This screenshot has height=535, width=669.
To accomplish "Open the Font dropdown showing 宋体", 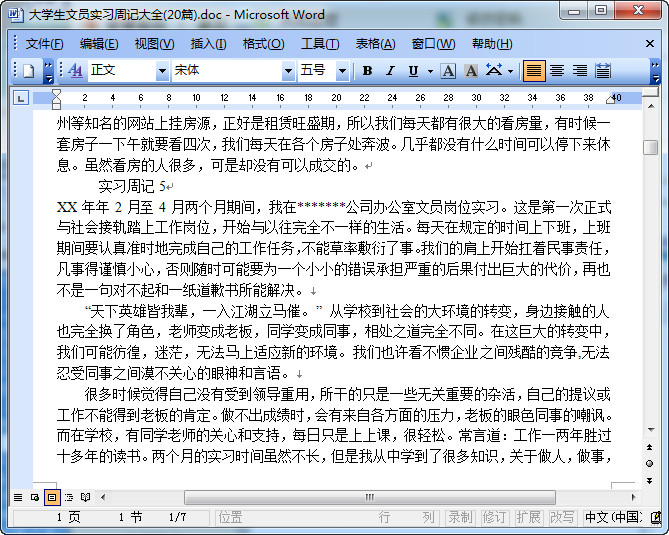I will click(288, 71).
